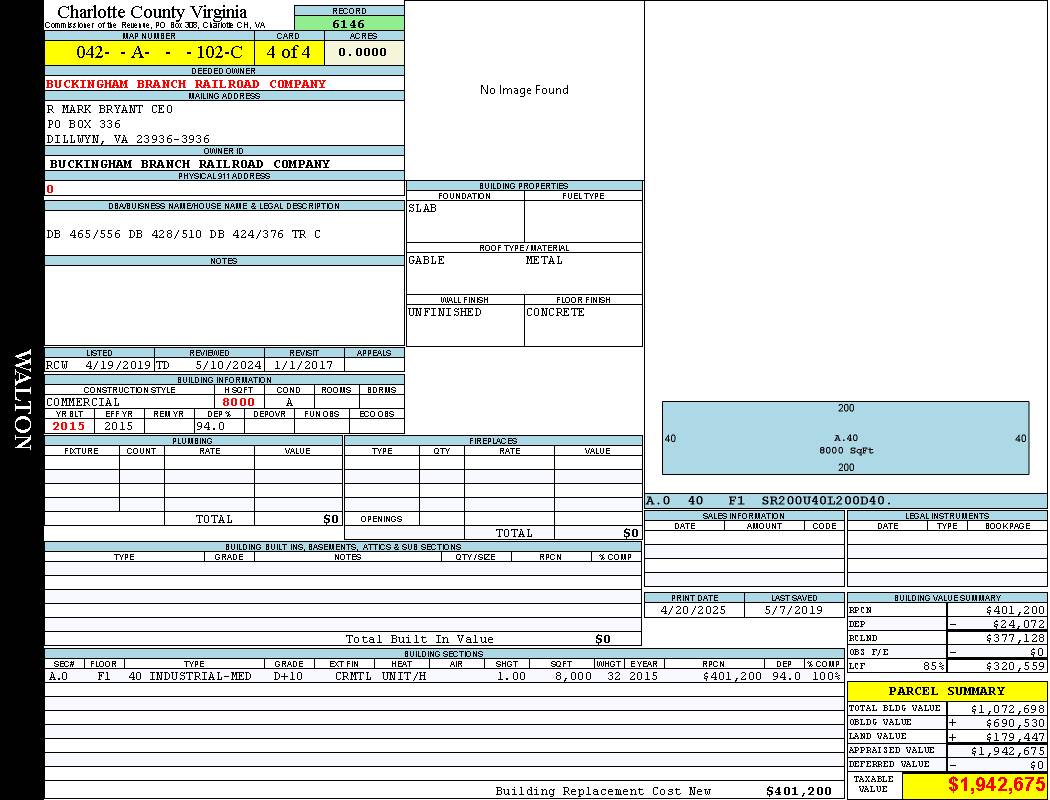Click the "4 of 4" card indicator
Image resolution: width=1050 pixels, height=800 pixels.
(289, 52)
